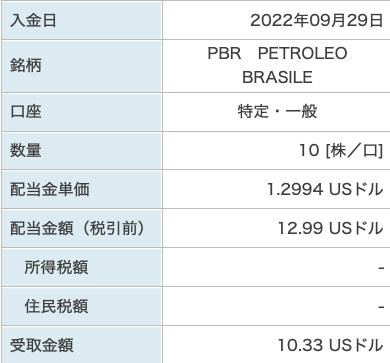Click the 住民税額 label cell

click(82, 306)
